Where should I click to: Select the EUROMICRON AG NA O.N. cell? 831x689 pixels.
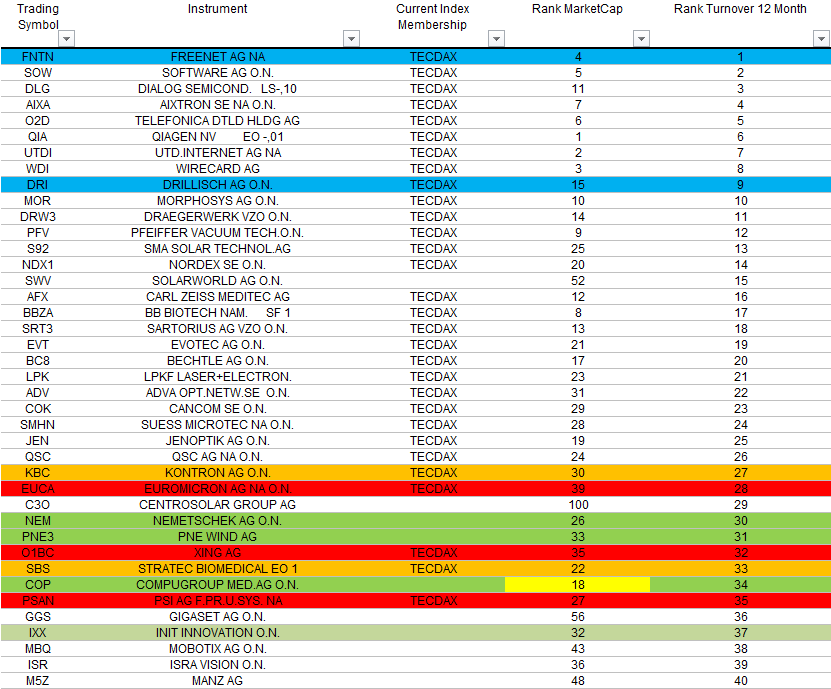tap(218, 489)
